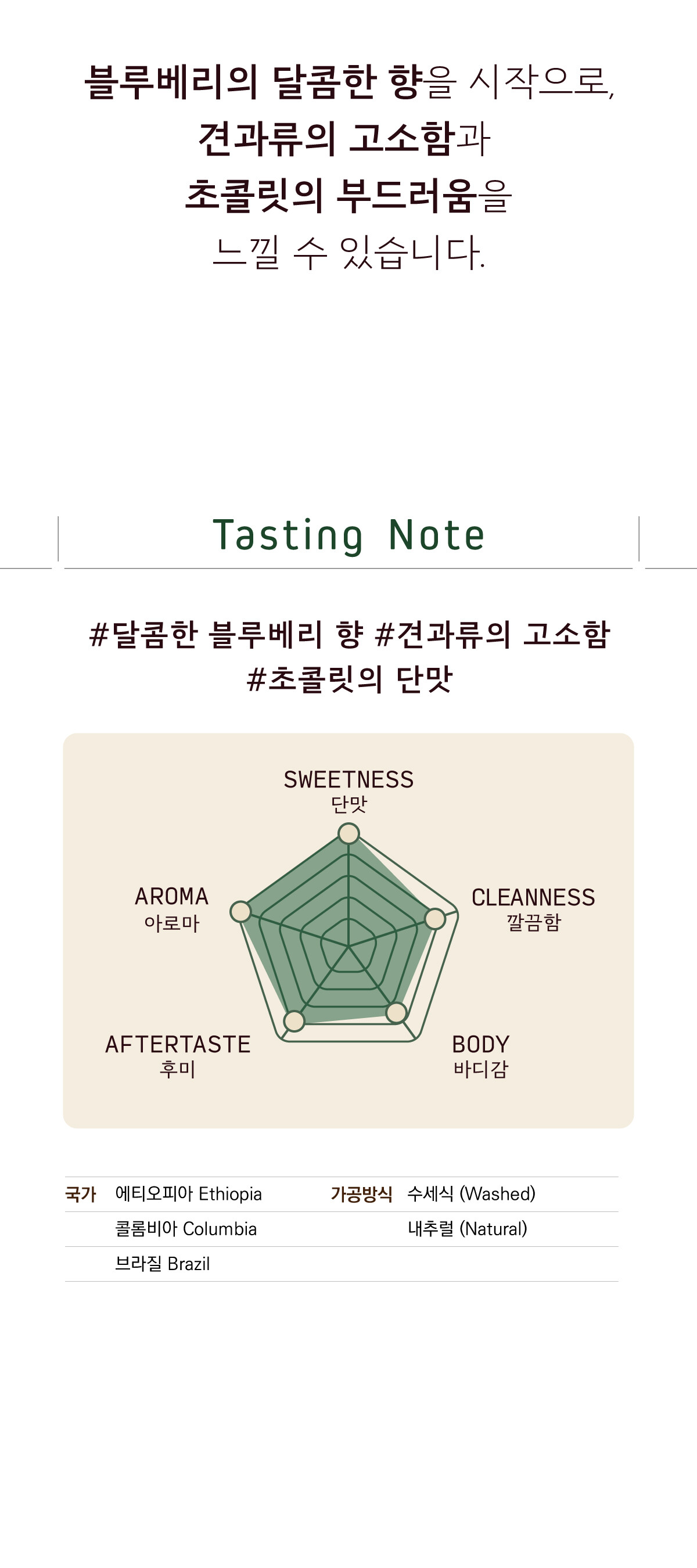Click the Aftertaste data point on radar chart
The image size is (697, 1568).
coord(294,1021)
